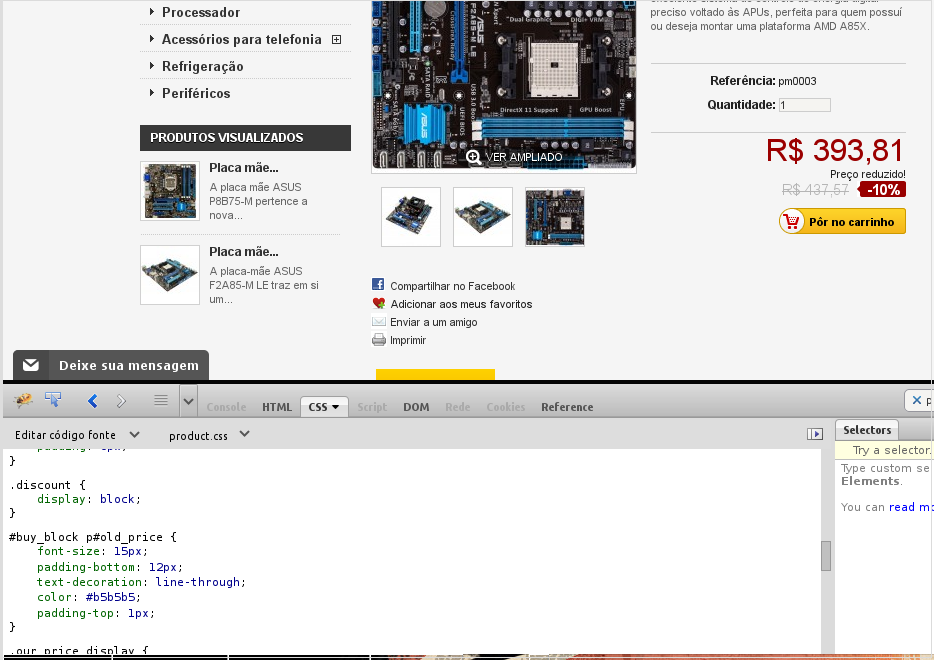The image size is (934, 660).
Task: Click the envelope icon for Enviar a um amigo
Action: point(379,322)
